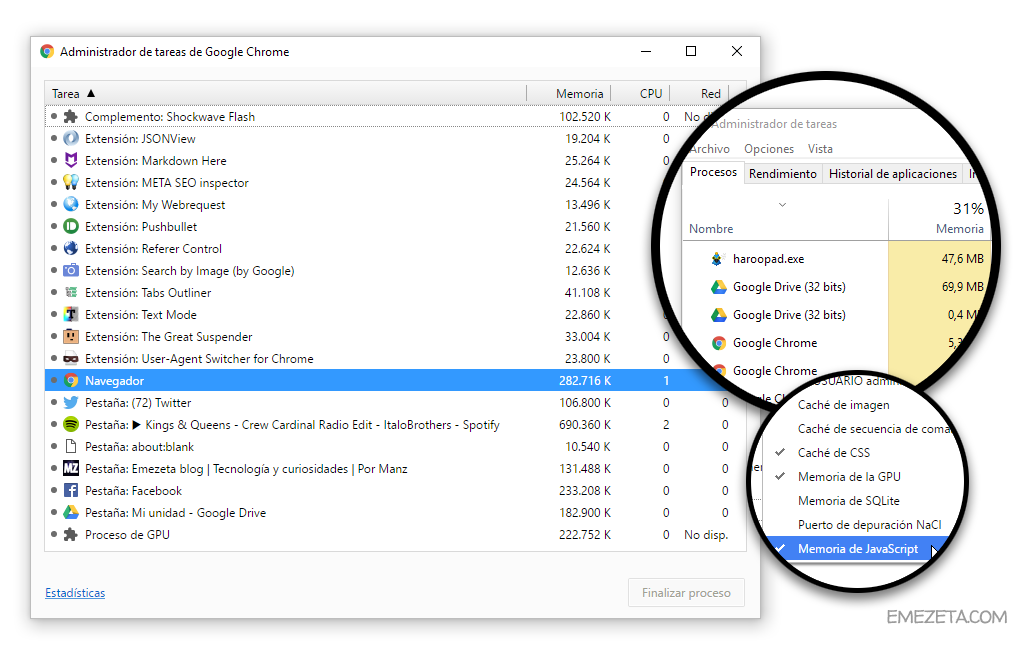Viewport: 1024px width, 659px height.
Task: Select the haroopad.exe process row
Action: (x=837, y=259)
